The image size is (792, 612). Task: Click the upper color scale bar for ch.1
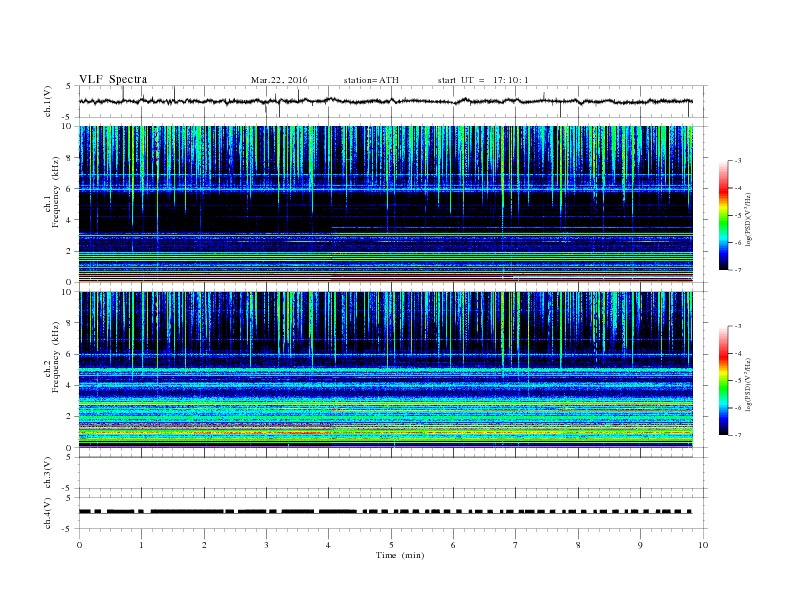(723, 215)
